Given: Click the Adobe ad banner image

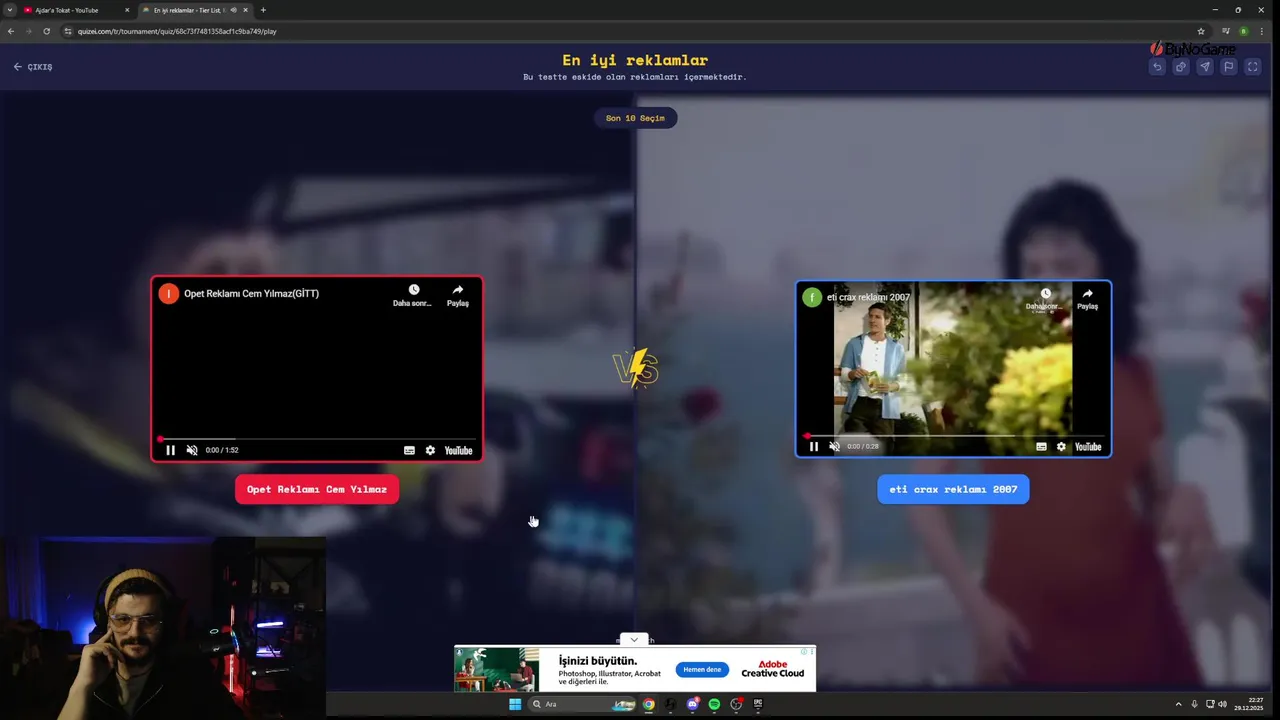Looking at the screenshot, I should point(497,669).
